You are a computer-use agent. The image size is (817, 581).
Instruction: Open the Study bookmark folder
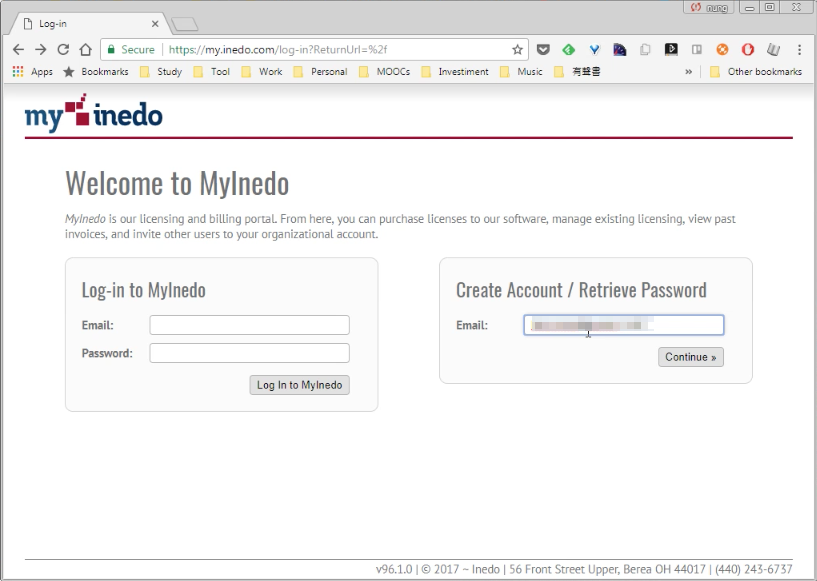[x=162, y=72]
